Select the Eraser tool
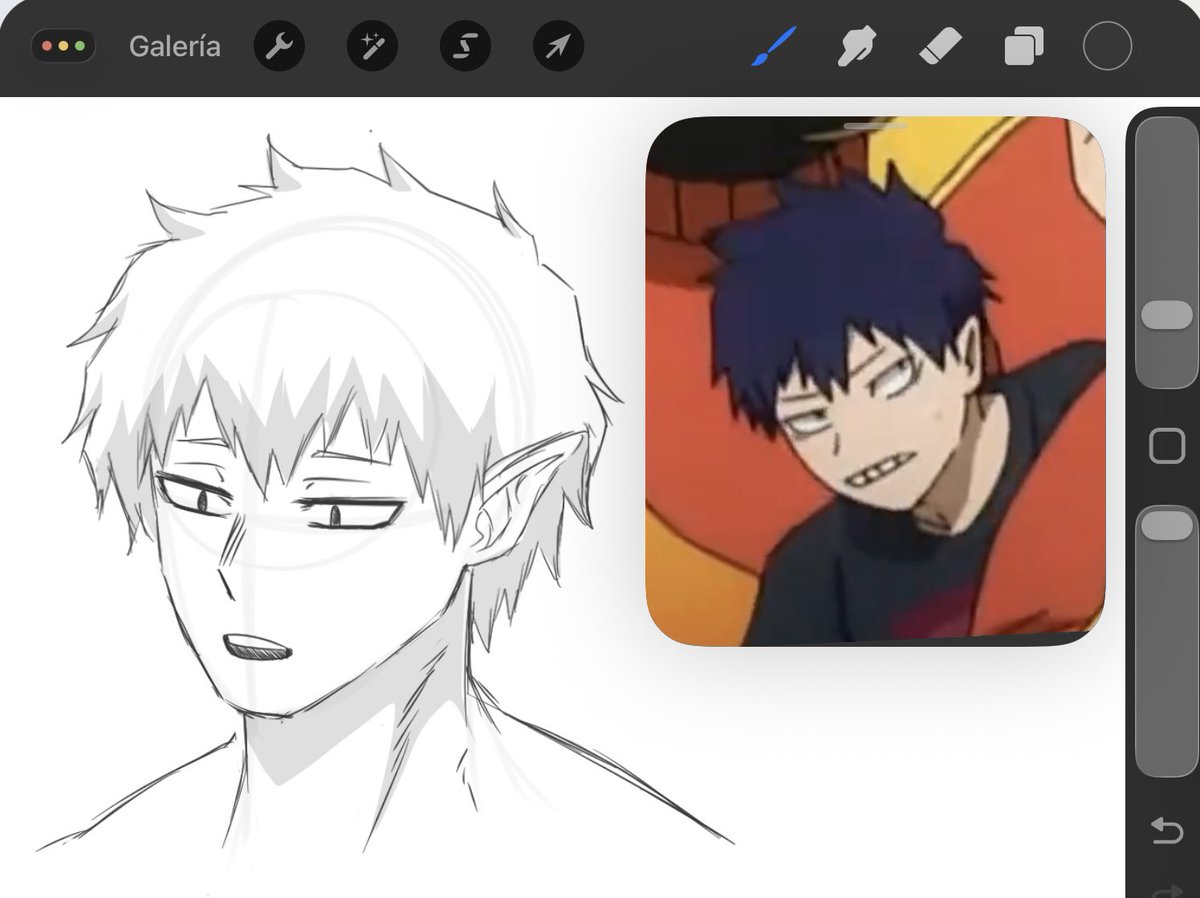This screenshot has width=1200, height=898. tap(940, 46)
